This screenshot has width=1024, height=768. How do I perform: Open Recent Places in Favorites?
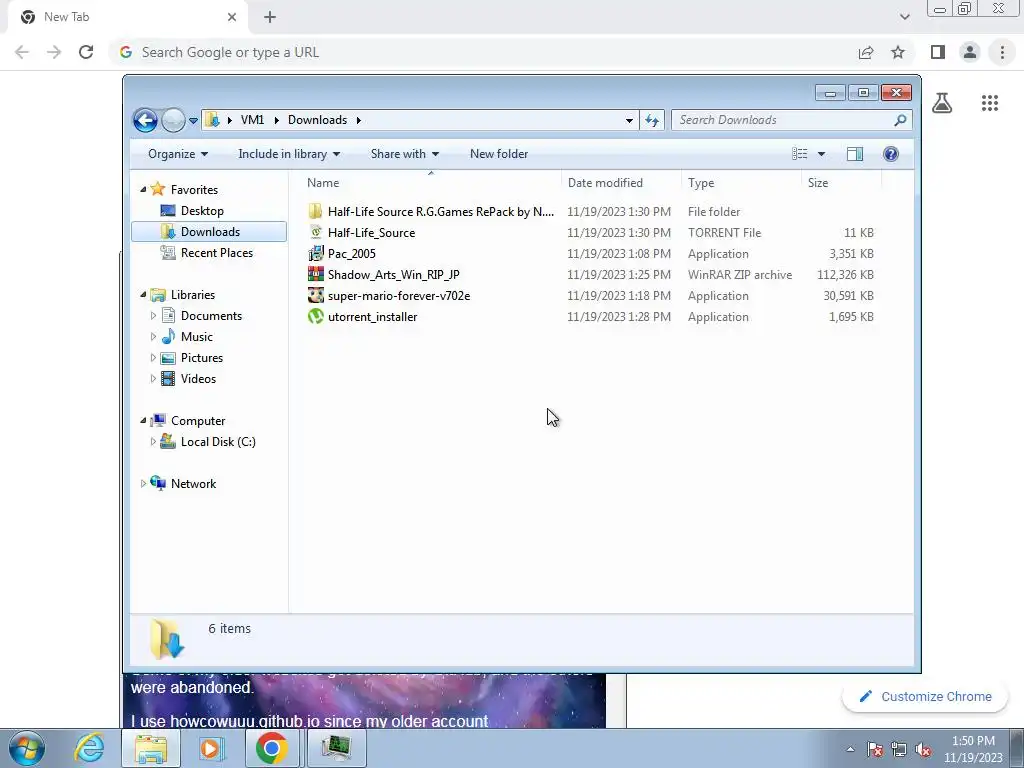[x=216, y=253]
